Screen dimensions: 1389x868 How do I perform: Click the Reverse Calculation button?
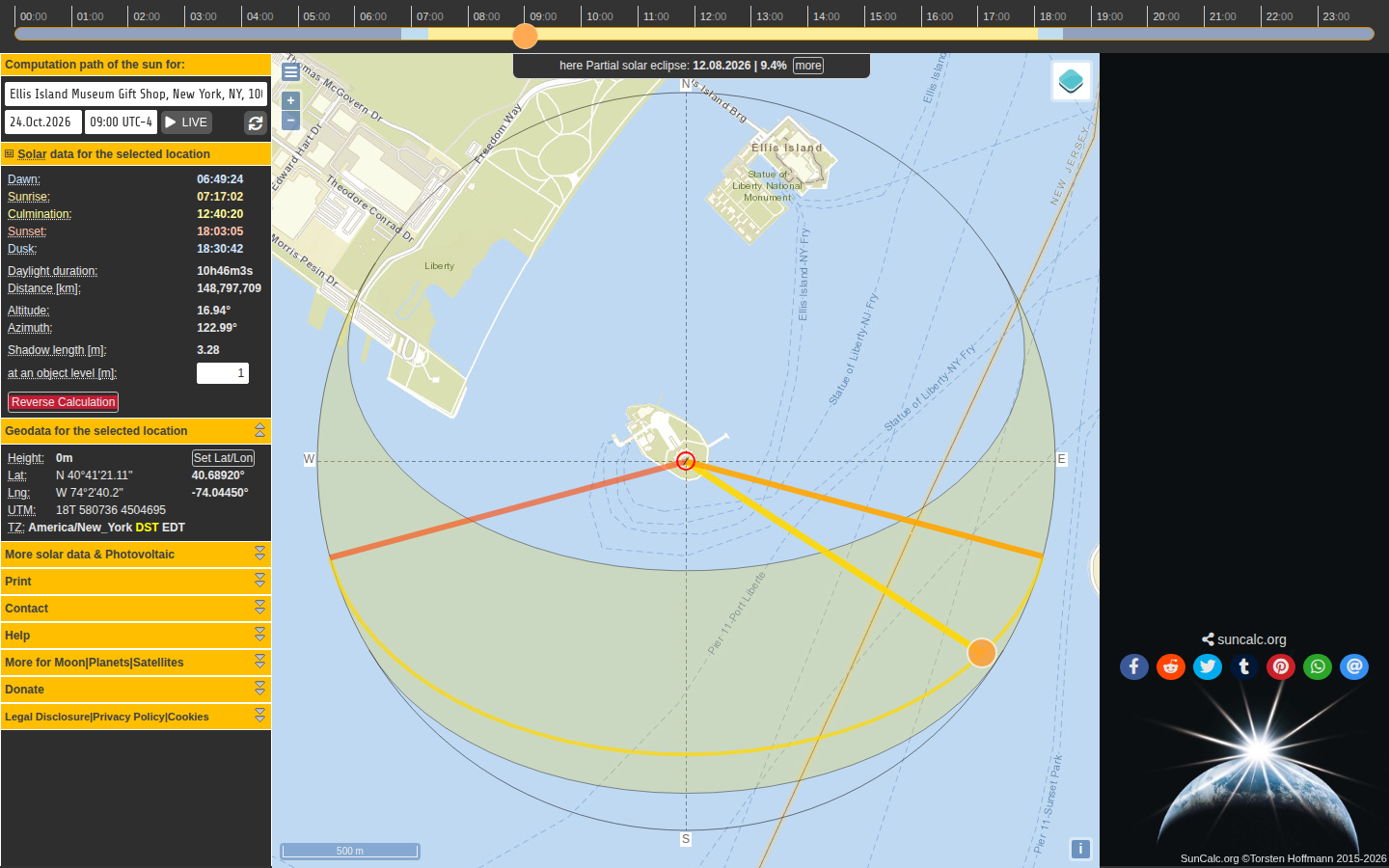63,402
